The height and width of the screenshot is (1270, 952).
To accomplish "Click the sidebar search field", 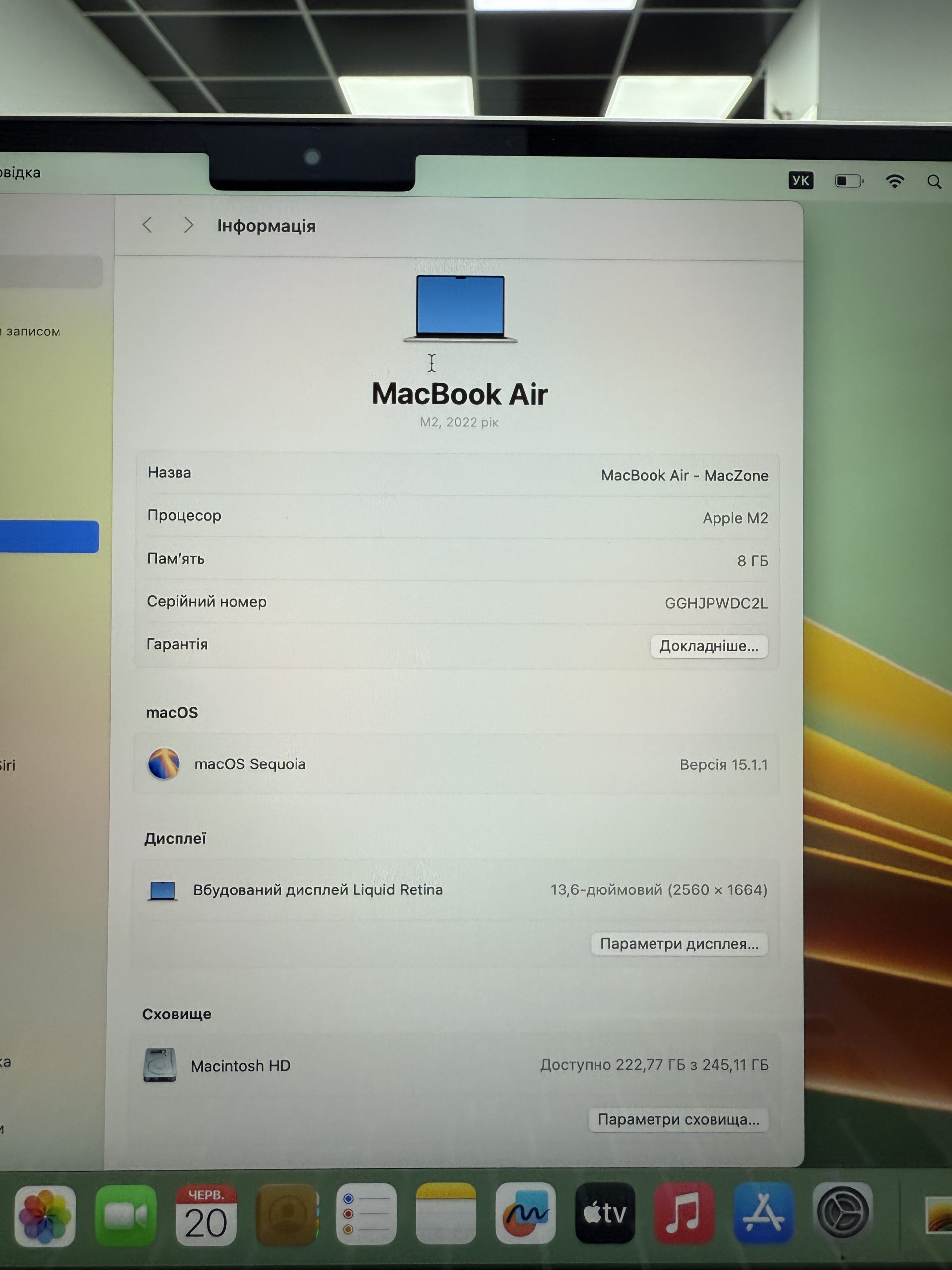I will click(51, 271).
